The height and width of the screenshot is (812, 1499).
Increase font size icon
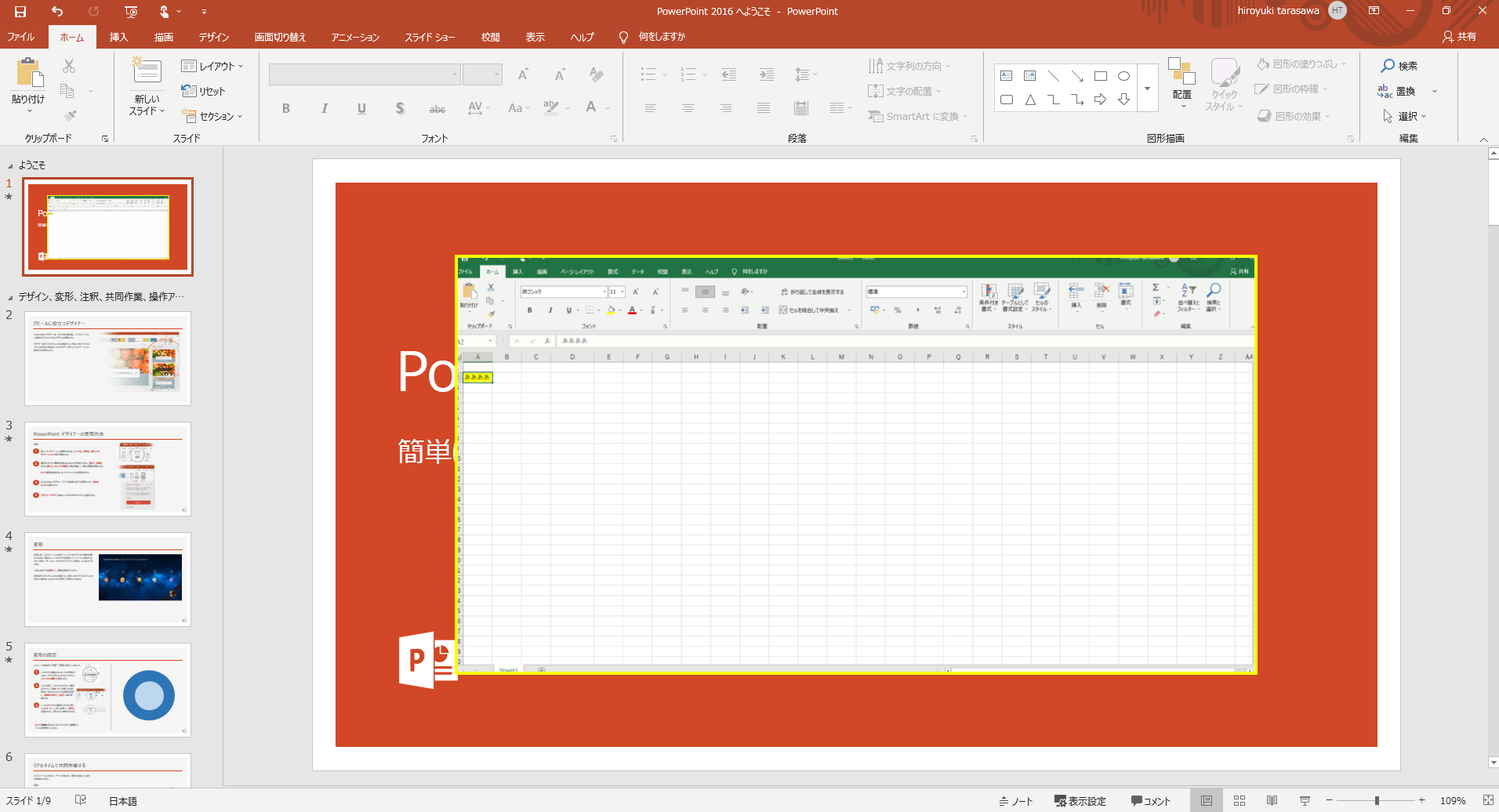click(523, 74)
